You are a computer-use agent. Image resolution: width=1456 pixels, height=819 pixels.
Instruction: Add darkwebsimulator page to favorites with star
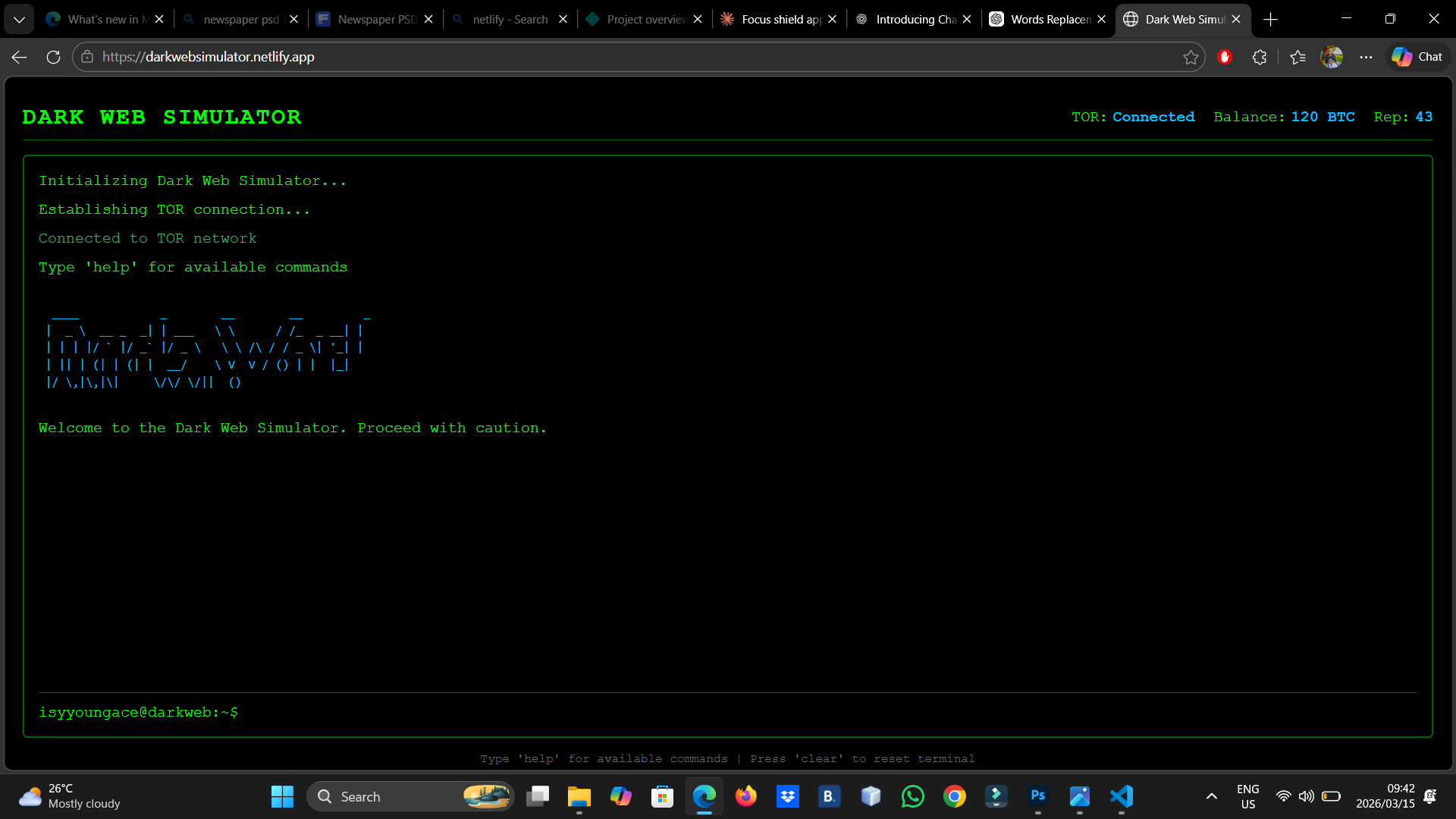(1191, 56)
